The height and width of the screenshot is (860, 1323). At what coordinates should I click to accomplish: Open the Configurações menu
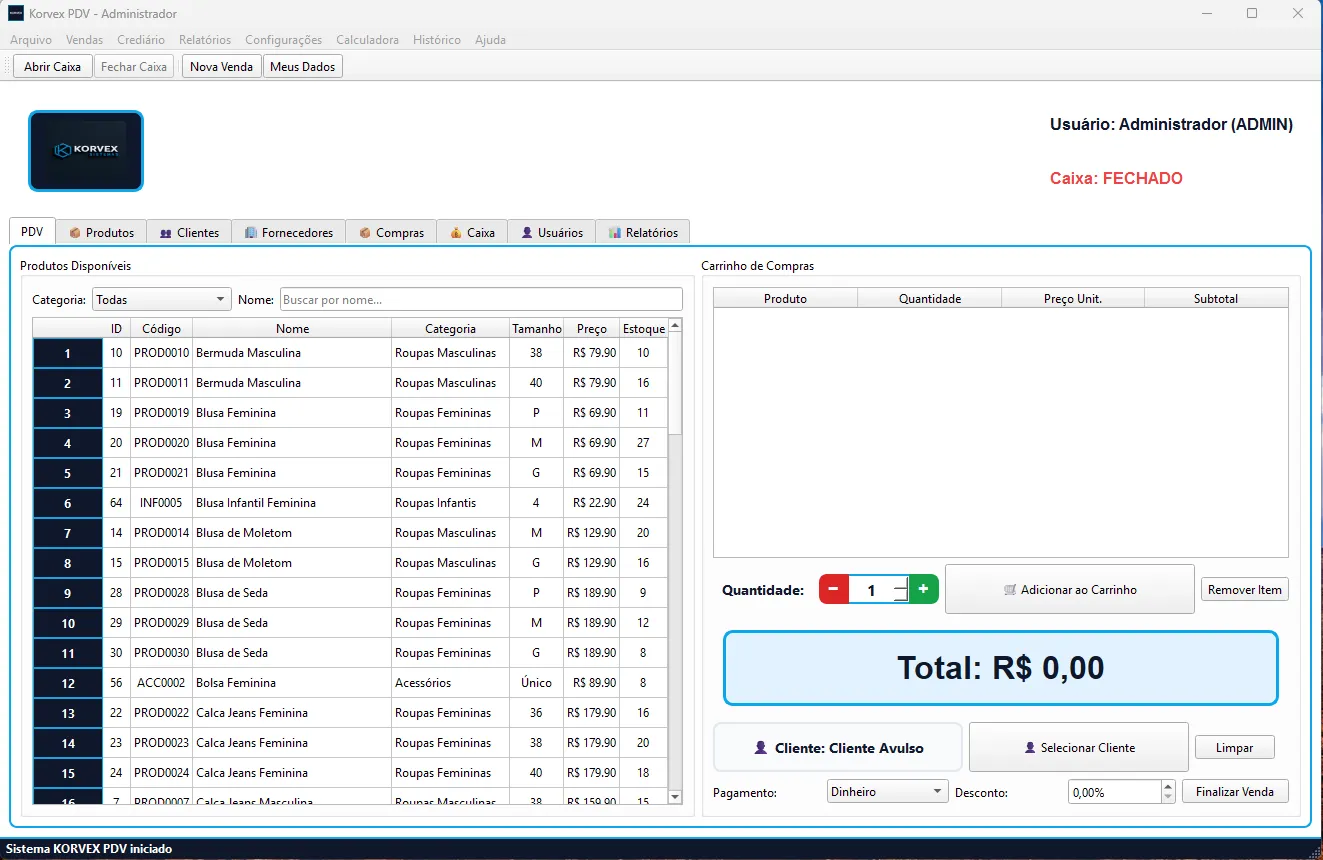click(283, 40)
